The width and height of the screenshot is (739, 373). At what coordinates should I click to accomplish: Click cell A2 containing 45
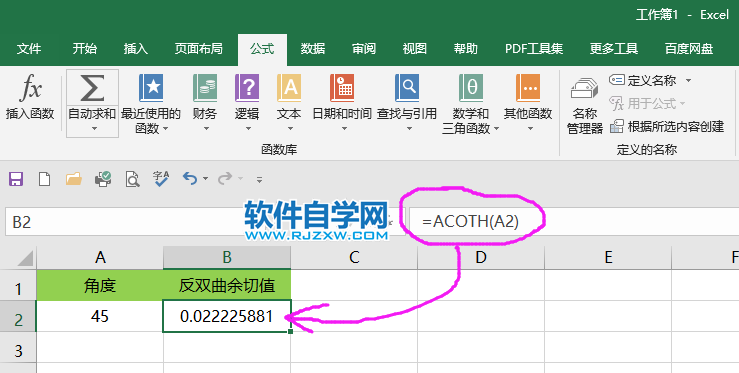[100, 316]
